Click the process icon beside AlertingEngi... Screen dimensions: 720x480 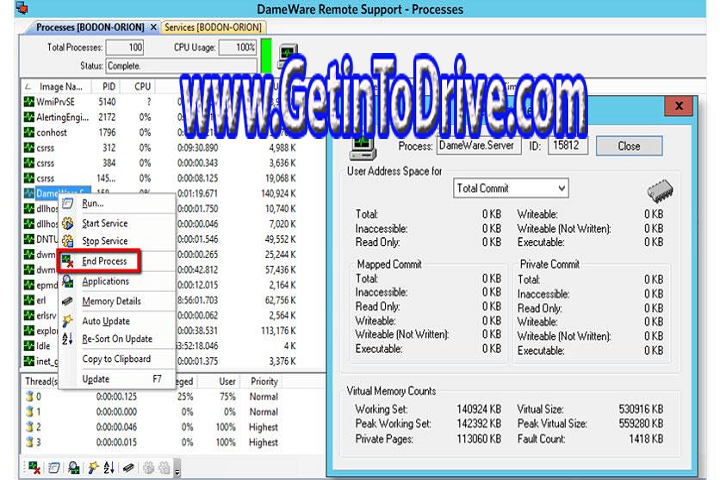tap(29, 117)
